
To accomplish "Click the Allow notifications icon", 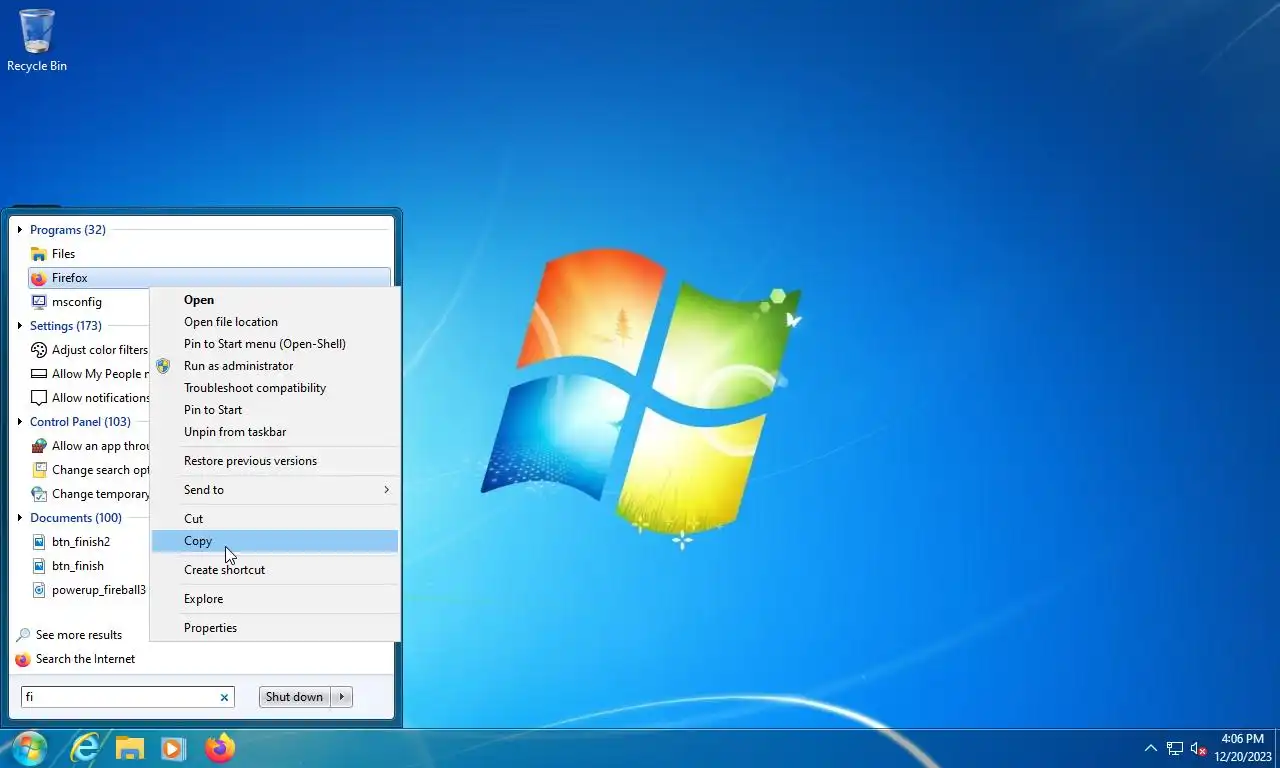I will (39, 398).
